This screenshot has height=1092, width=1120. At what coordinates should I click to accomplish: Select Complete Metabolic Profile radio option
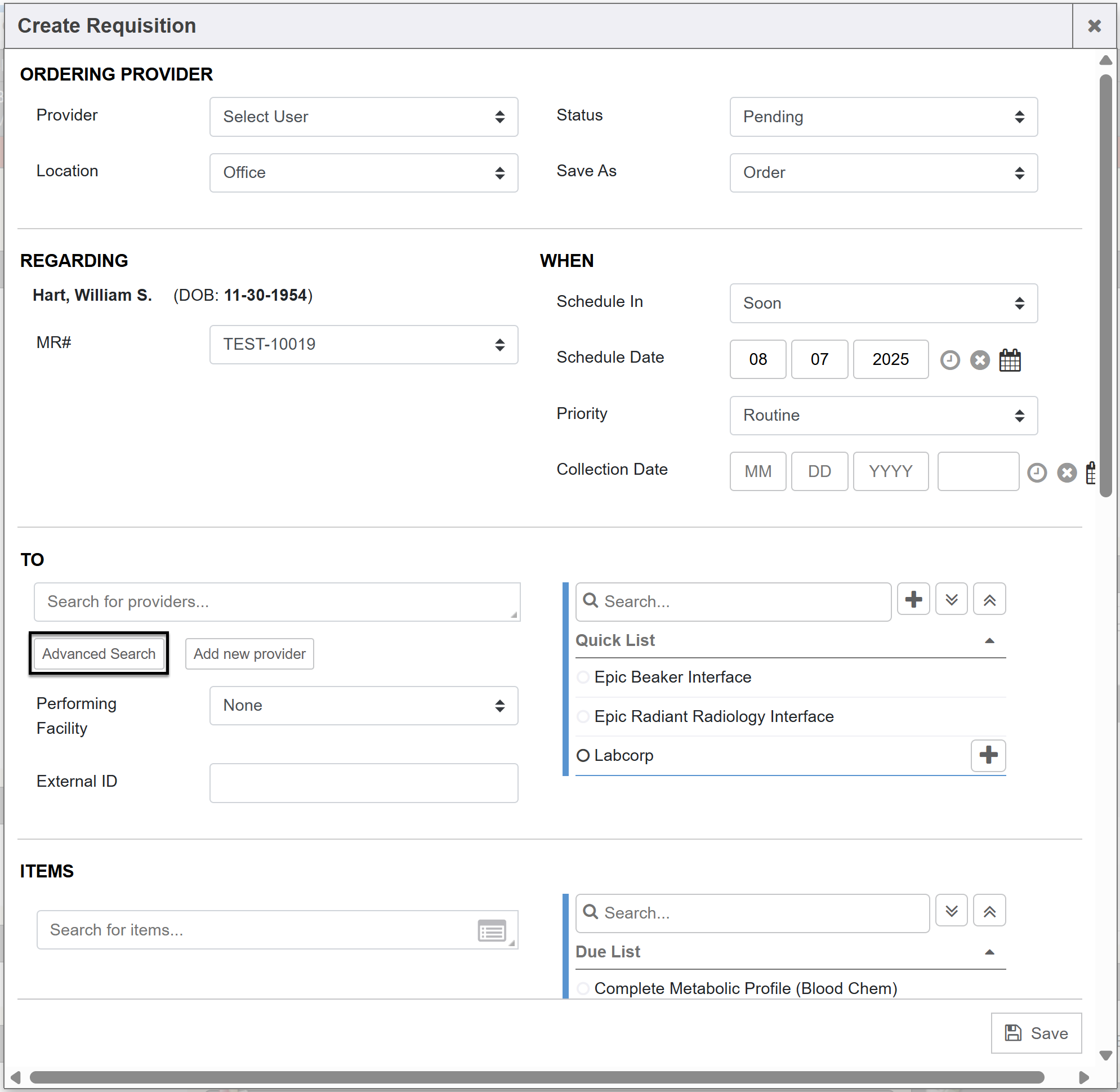583,988
